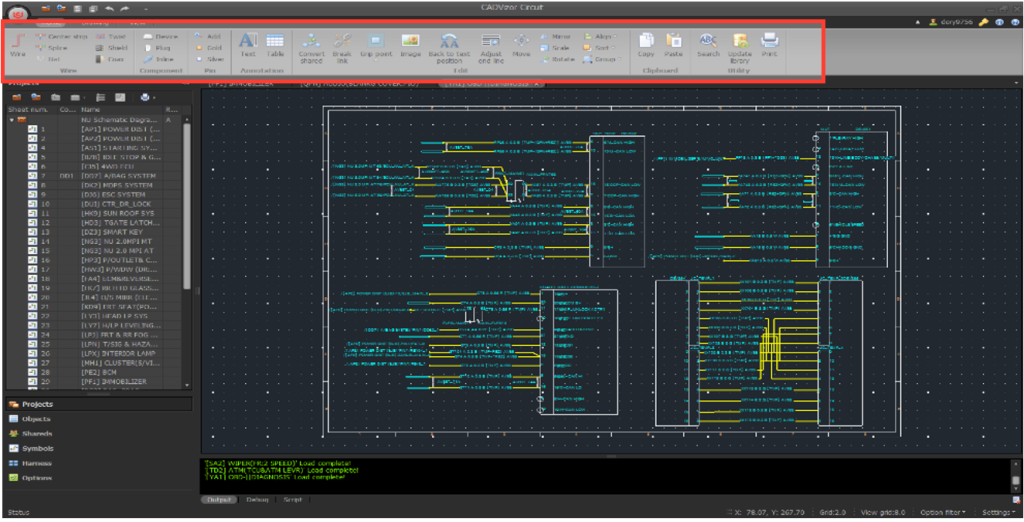Screen dimensions: 1024x522
Task: Switch to the Home ribbon tab
Action: [x=51, y=24]
